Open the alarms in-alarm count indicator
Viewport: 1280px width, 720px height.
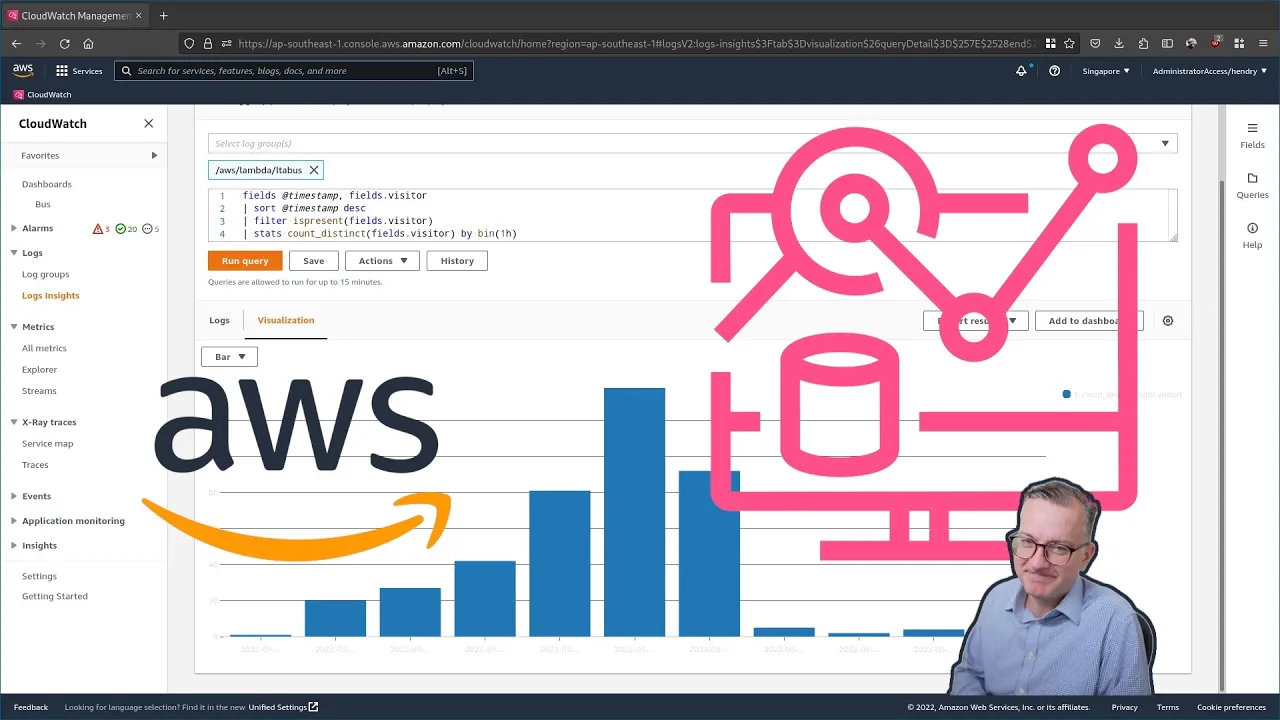pos(101,229)
